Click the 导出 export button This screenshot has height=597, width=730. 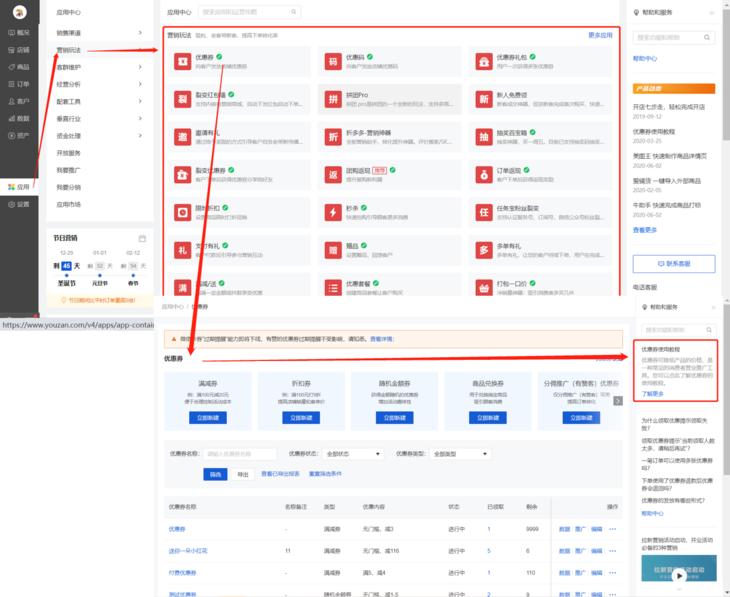(243, 475)
